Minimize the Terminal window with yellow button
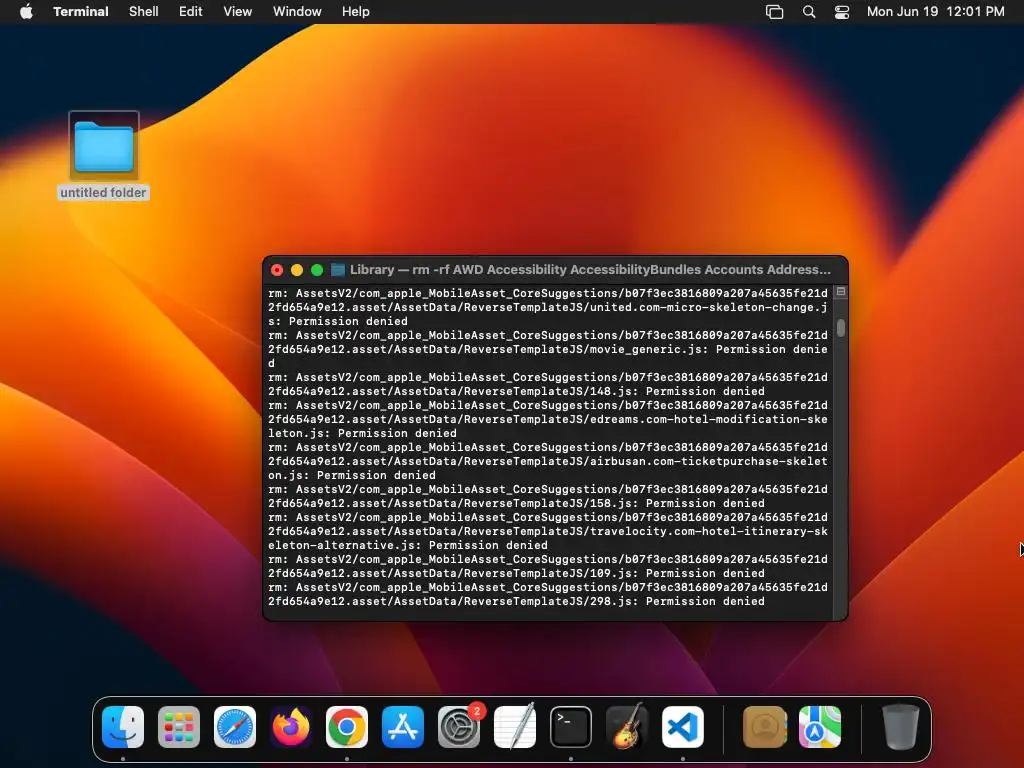The width and height of the screenshot is (1024, 768). tap(296, 270)
